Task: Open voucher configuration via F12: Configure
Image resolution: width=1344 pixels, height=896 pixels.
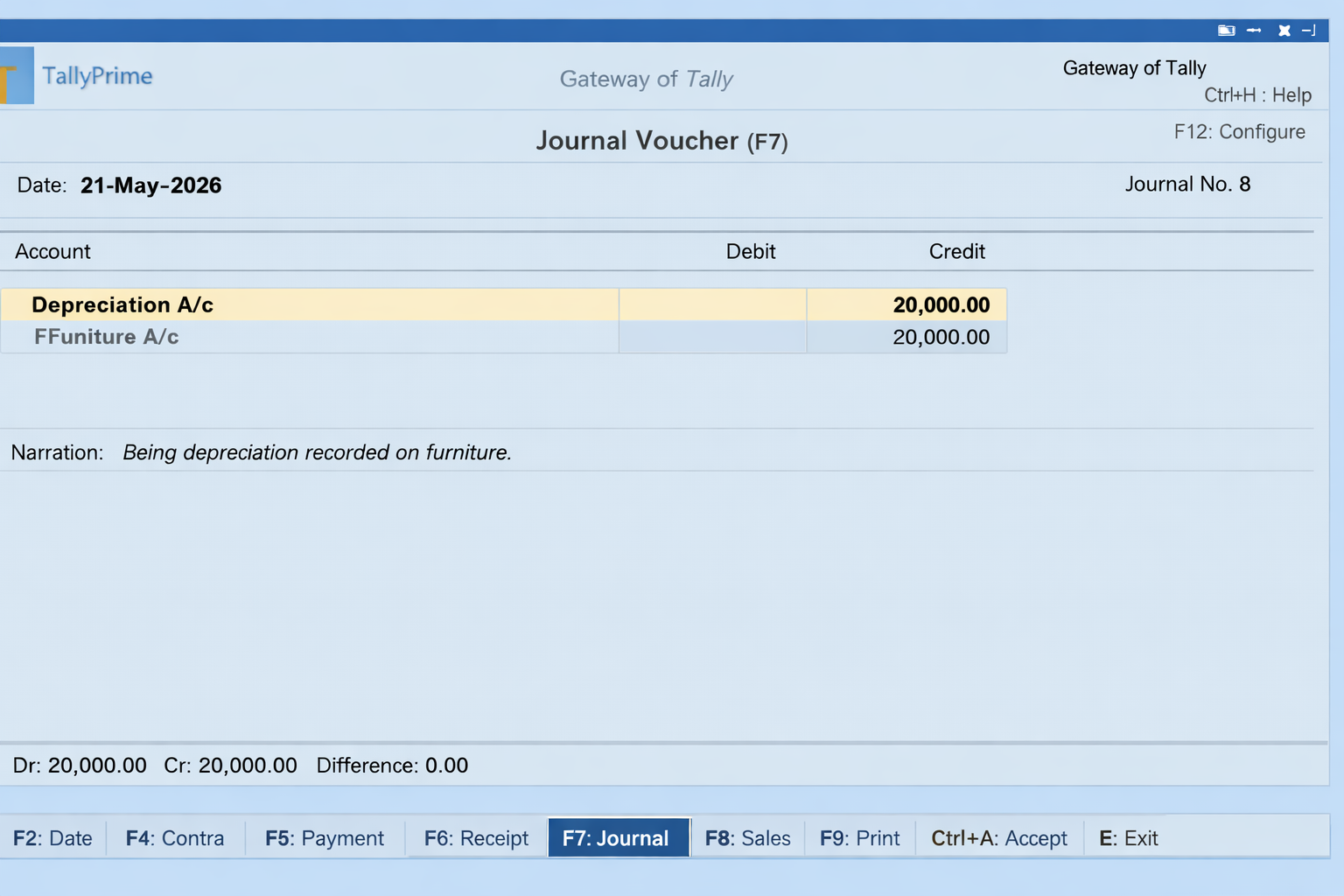Action: pyautogui.click(x=1239, y=131)
